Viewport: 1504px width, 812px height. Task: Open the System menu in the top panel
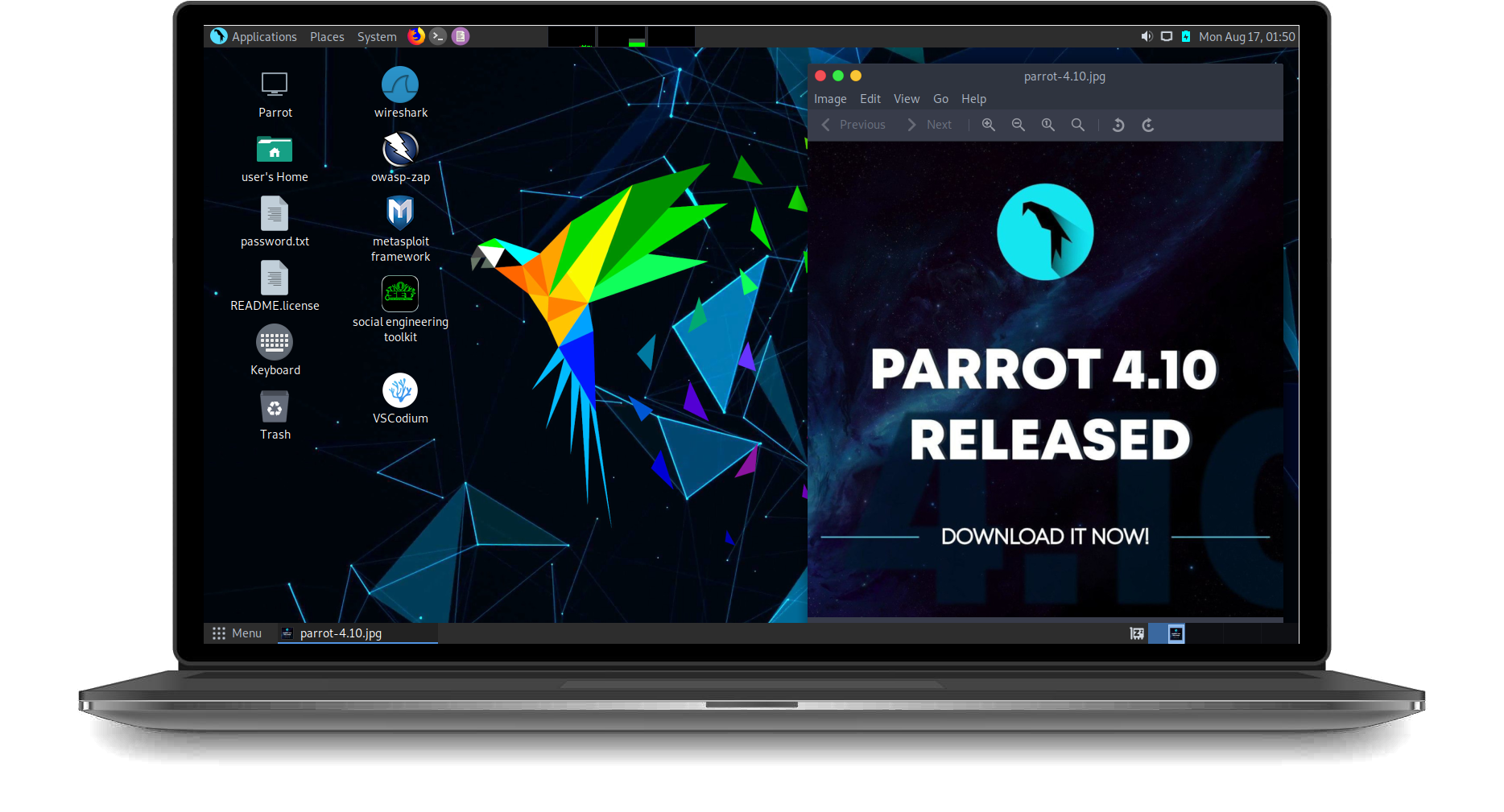coord(377,36)
